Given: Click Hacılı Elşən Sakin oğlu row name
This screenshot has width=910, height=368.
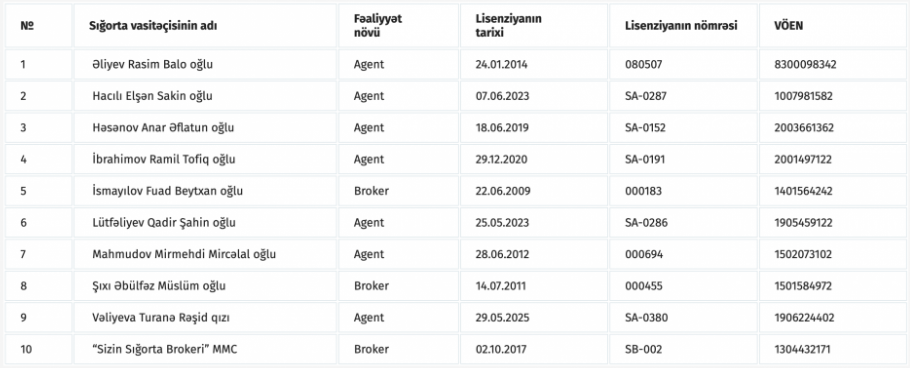Looking at the screenshot, I should click(x=152, y=96).
